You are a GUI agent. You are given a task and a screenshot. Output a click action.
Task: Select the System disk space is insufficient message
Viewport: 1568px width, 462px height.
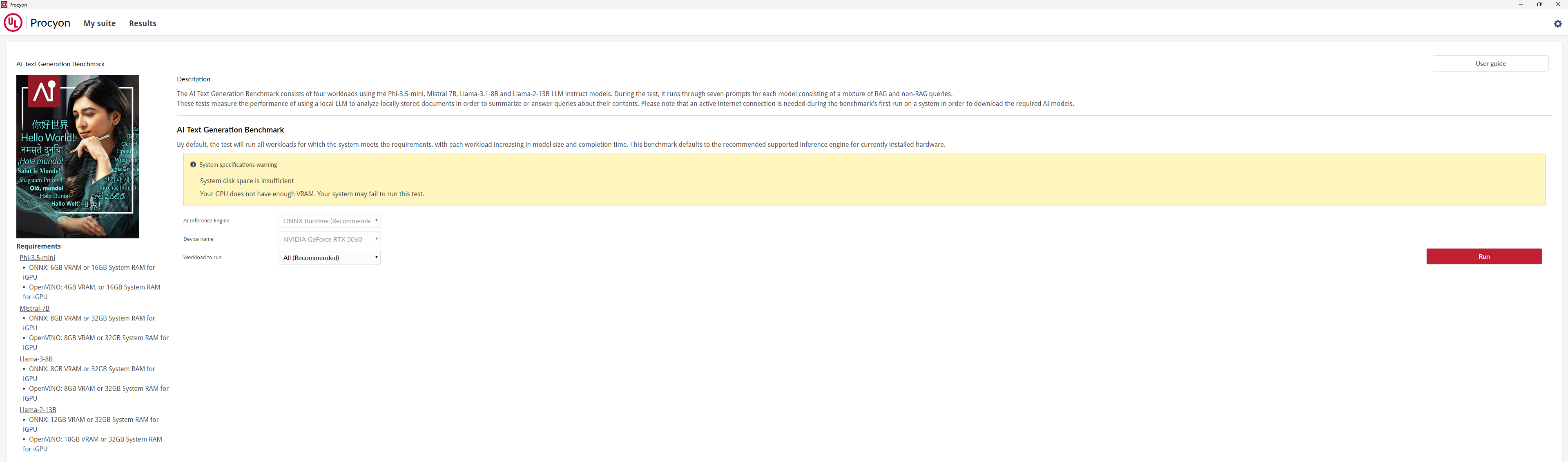coord(247,181)
